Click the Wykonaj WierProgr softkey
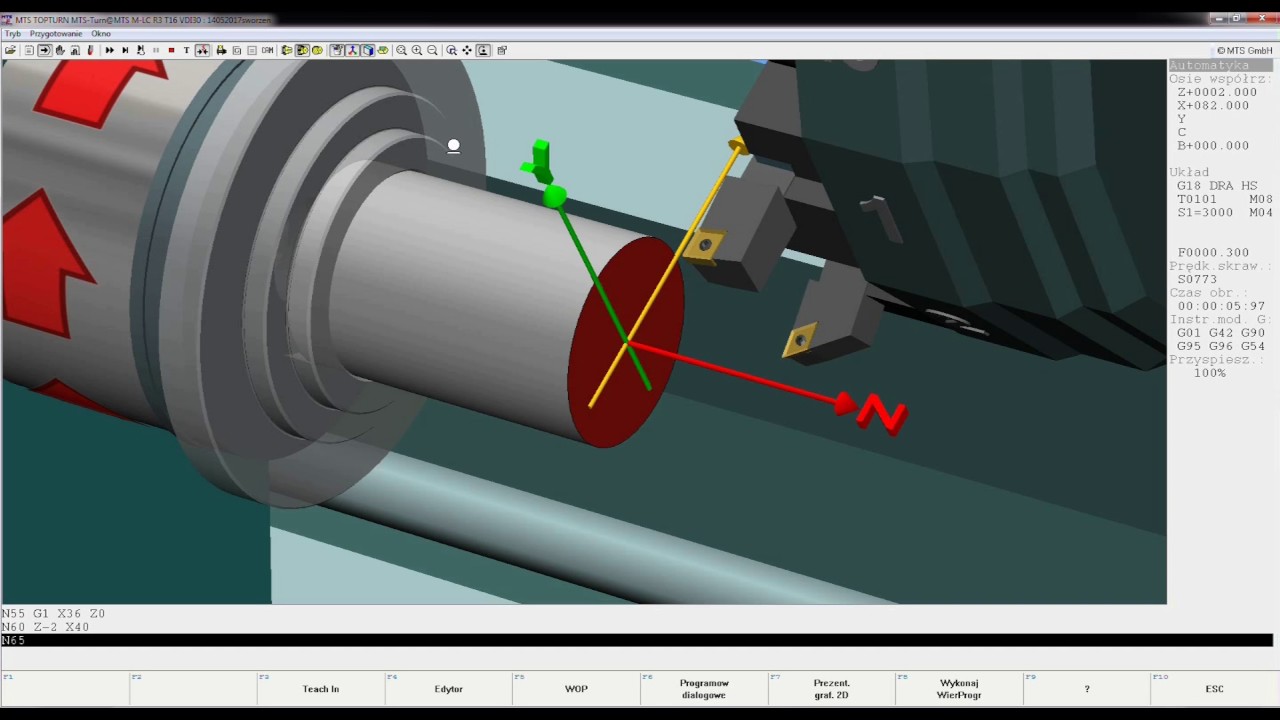 959,689
